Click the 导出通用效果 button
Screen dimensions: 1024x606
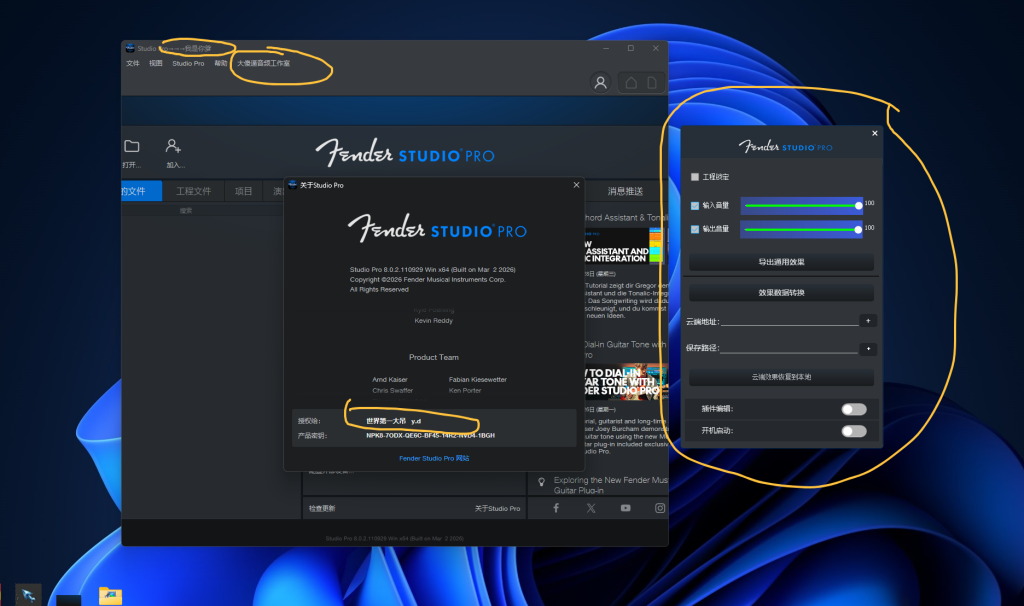click(x=781, y=262)
